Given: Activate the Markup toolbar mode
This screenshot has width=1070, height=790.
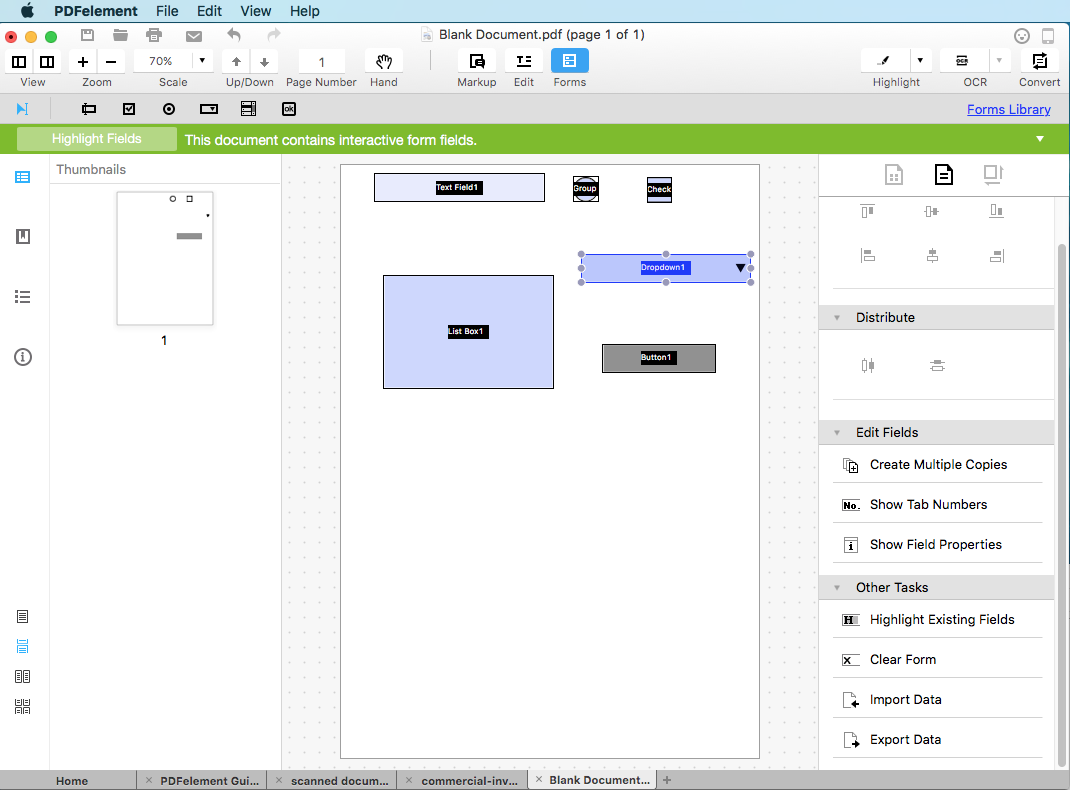Looking at the screenshot, I should pos(476,62).
